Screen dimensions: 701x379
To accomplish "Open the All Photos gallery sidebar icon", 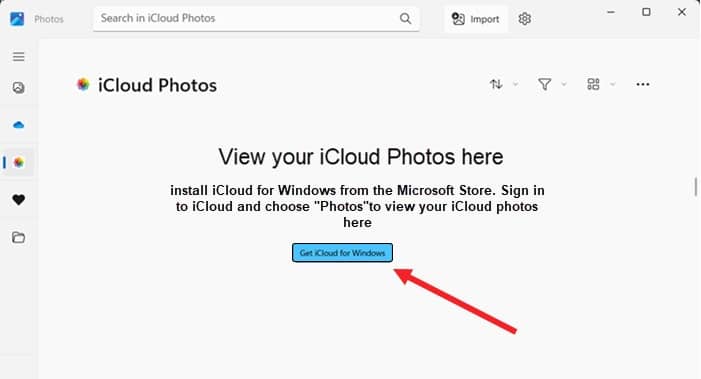I will coord(18,88).
